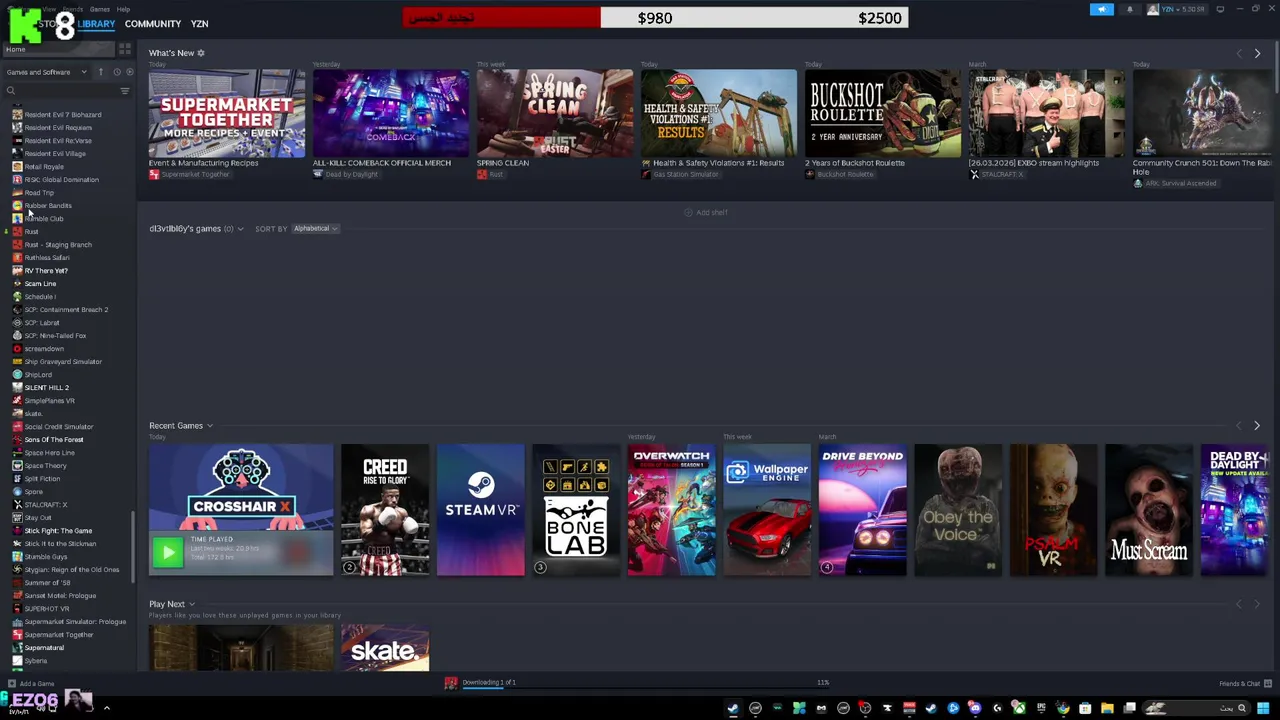Open the Steam announcements megaphone icon
This screenshot has width=1280, height=720.
[1101, 10]
